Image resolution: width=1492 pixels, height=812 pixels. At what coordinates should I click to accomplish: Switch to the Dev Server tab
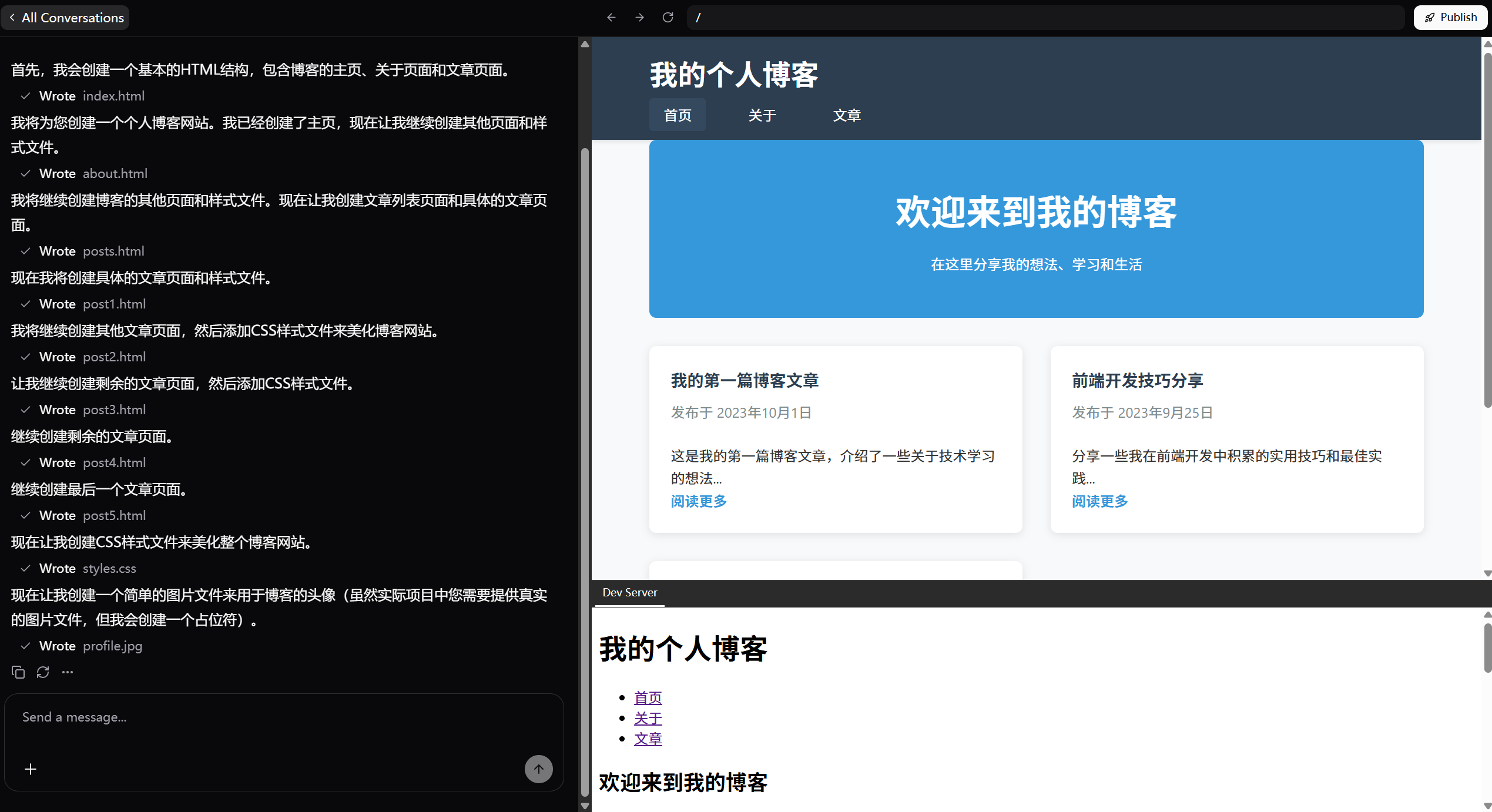point(629,593)
